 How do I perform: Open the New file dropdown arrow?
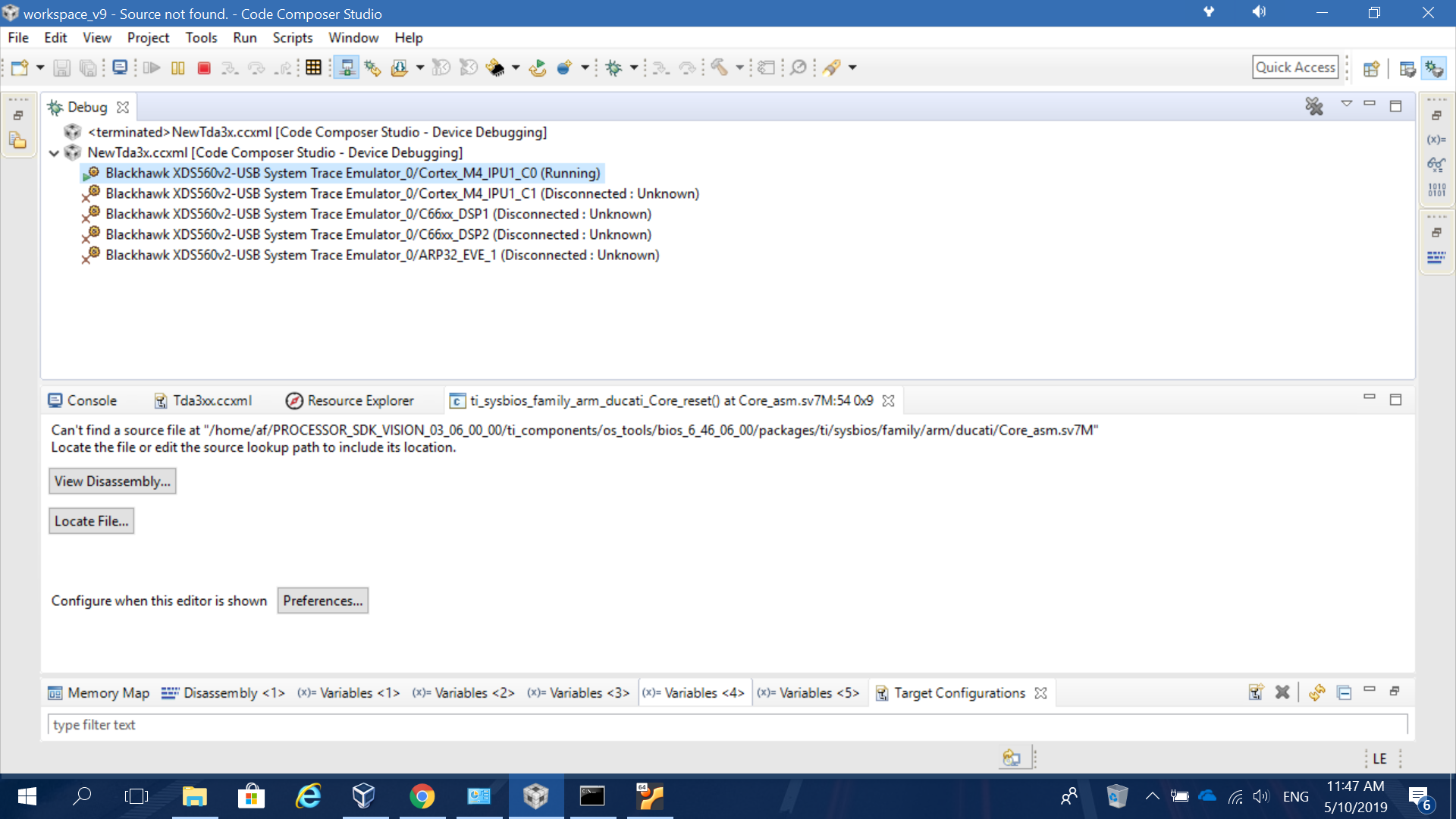point(40,67)
